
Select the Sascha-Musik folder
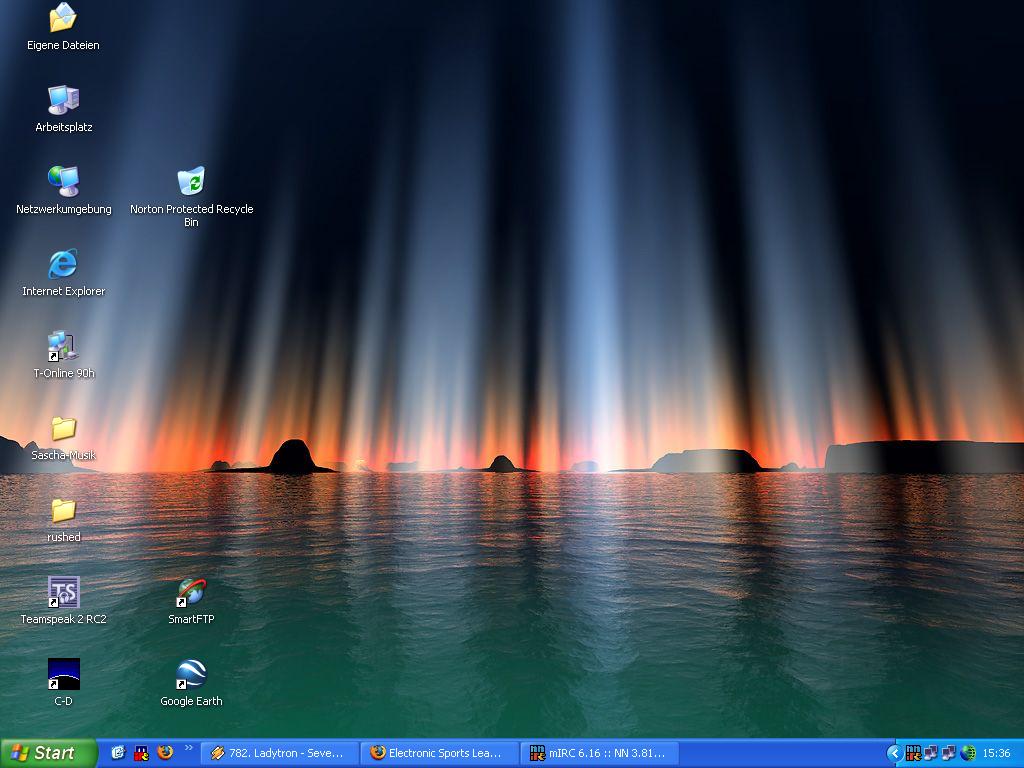[63, 428]
